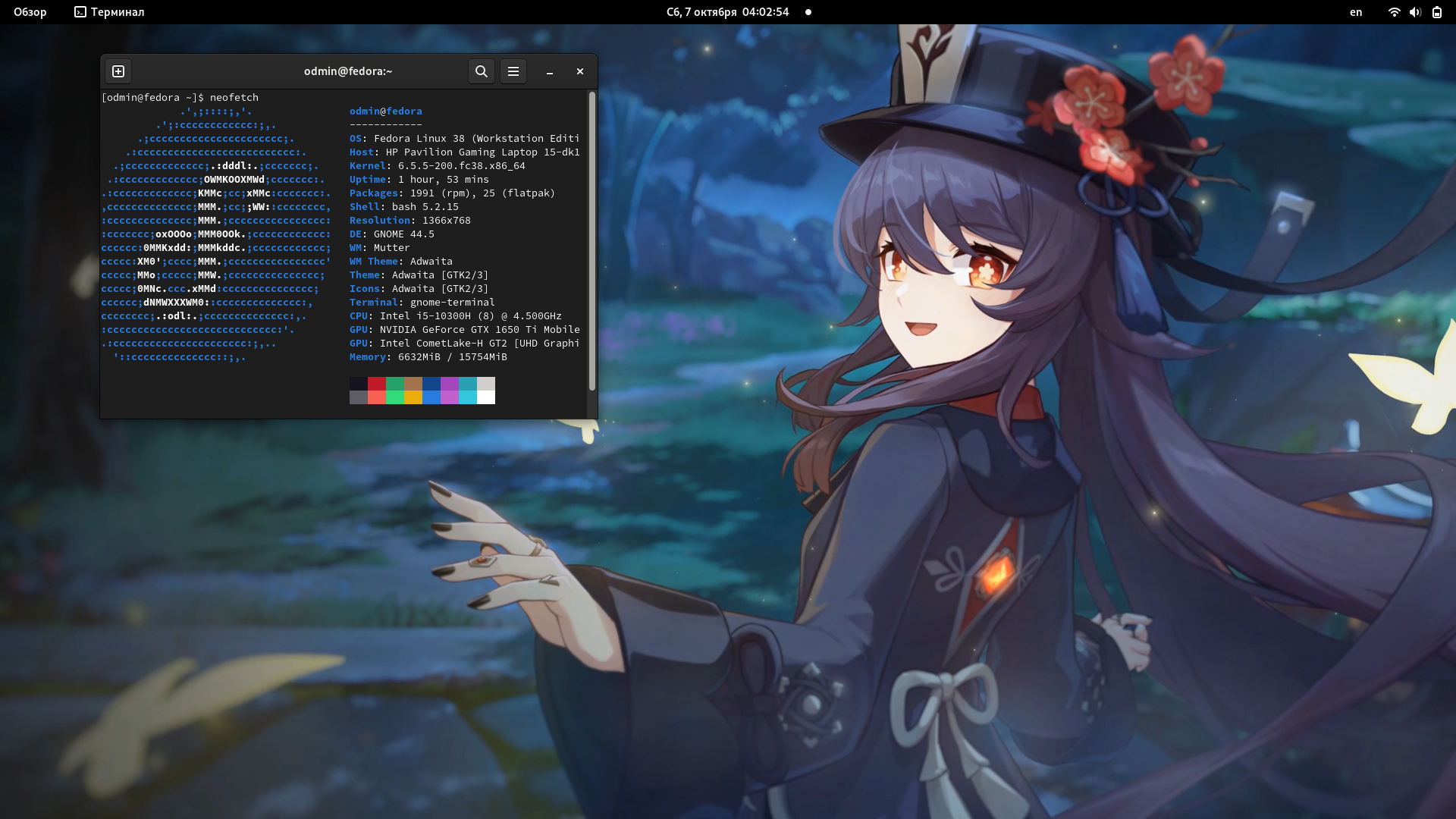Open the terminal search tool
The height and width of the screenshot is (819, 1456).
[482, 71]
